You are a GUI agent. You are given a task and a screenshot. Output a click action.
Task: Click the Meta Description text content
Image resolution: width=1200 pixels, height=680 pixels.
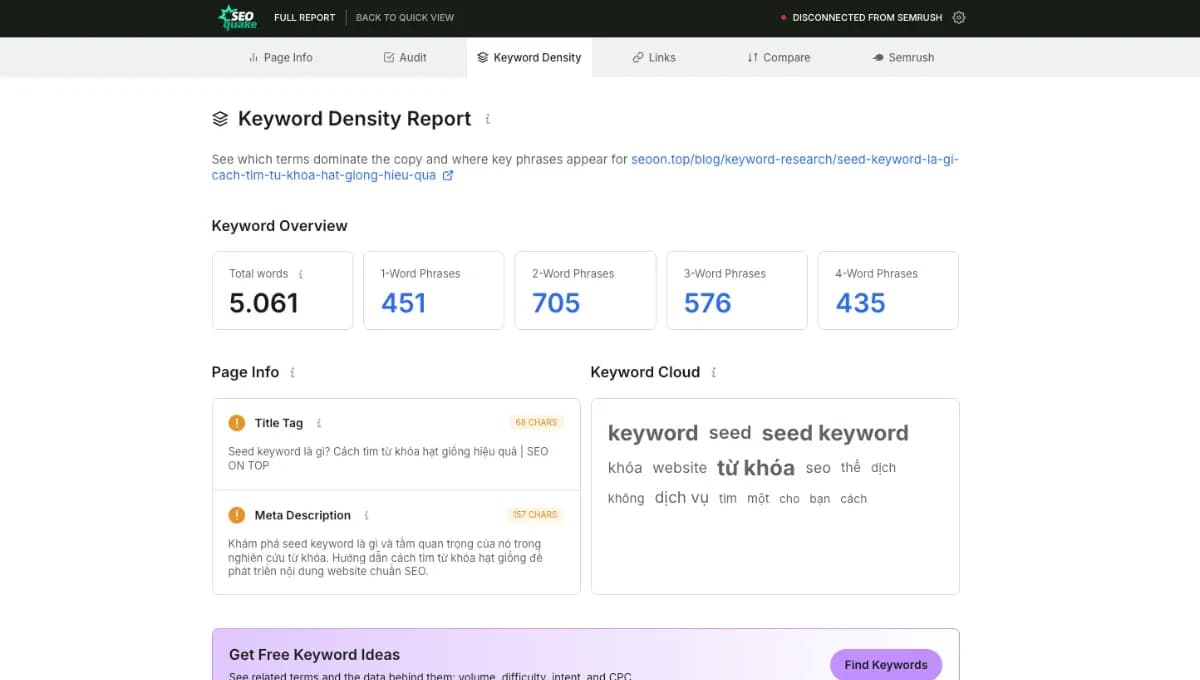(x=386, y=558)
